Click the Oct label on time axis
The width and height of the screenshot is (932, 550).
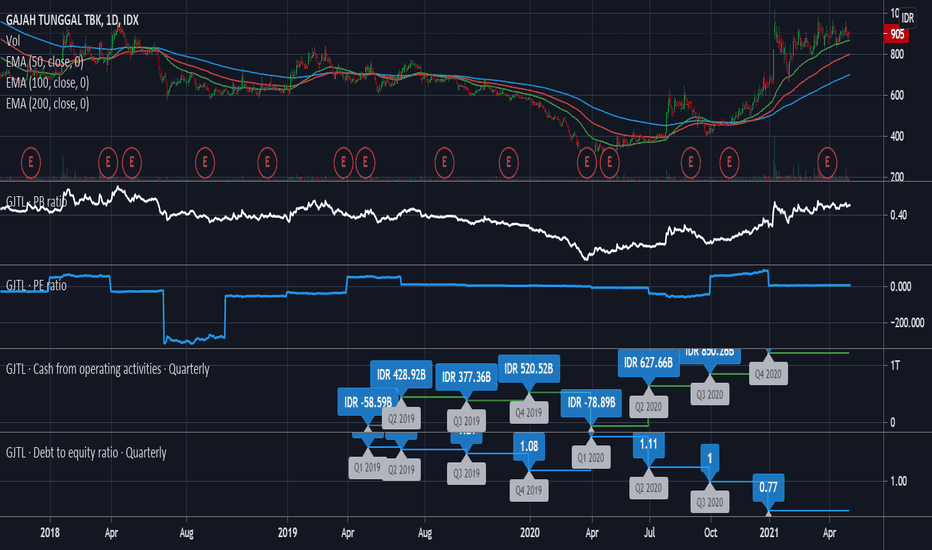click(710, 533)
